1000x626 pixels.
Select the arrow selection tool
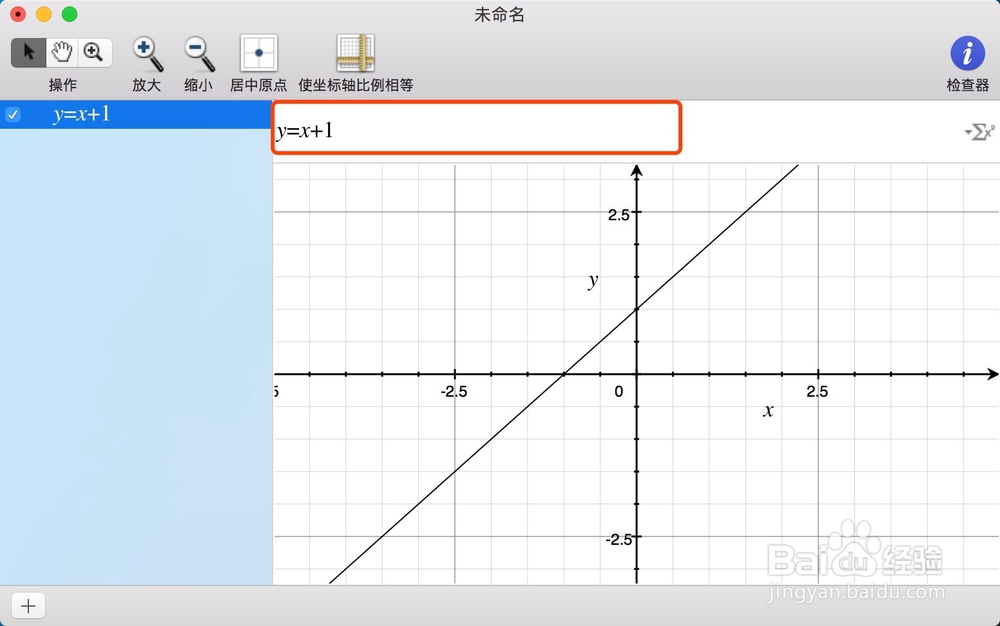click(28, 52)
